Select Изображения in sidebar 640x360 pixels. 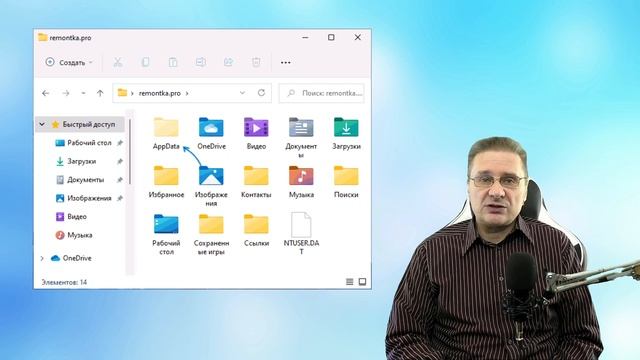click(83, 198)
